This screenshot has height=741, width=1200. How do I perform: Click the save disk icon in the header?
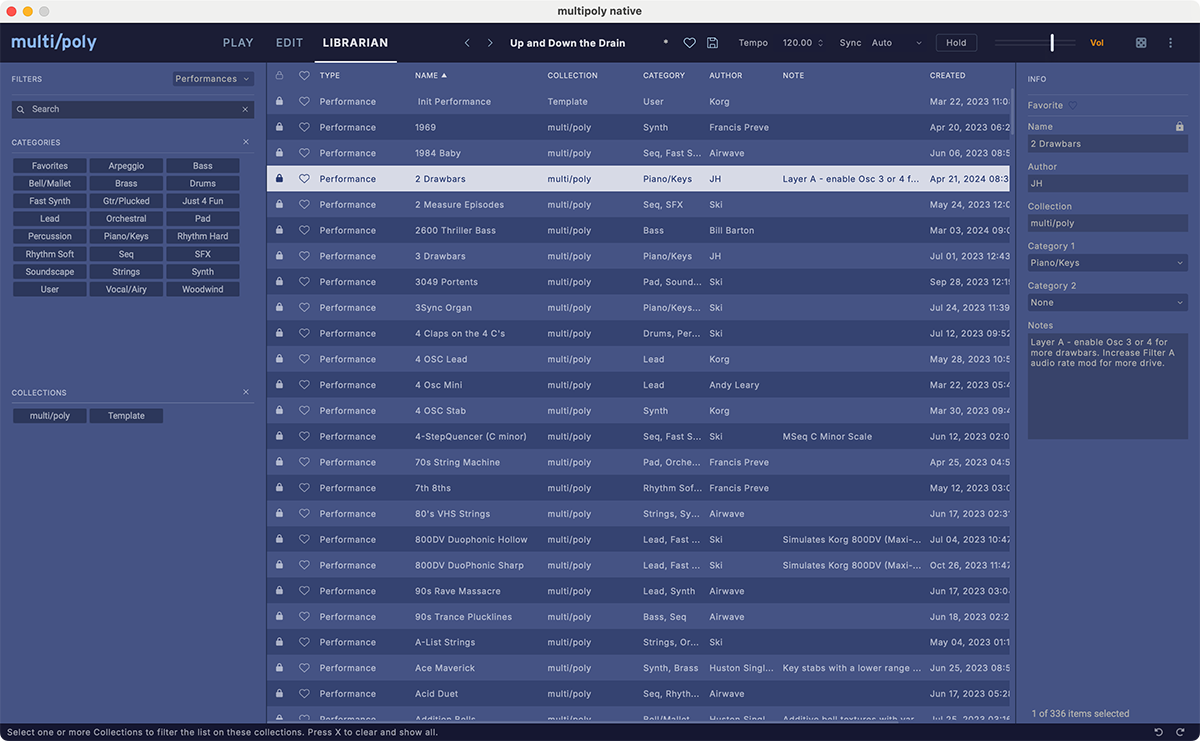coord(712,43)
